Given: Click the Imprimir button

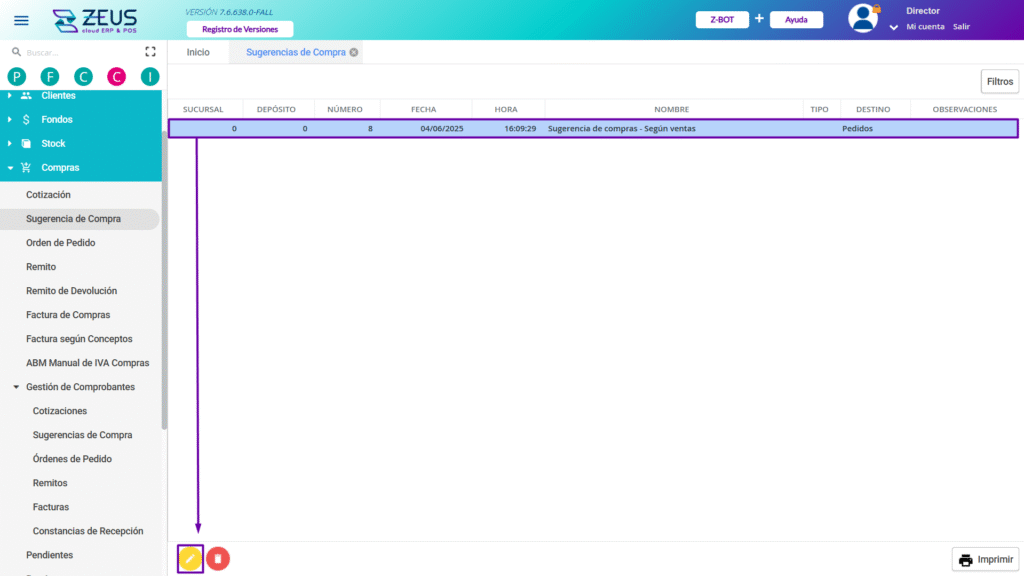Looking at the screenshot, I should point(985,560).
